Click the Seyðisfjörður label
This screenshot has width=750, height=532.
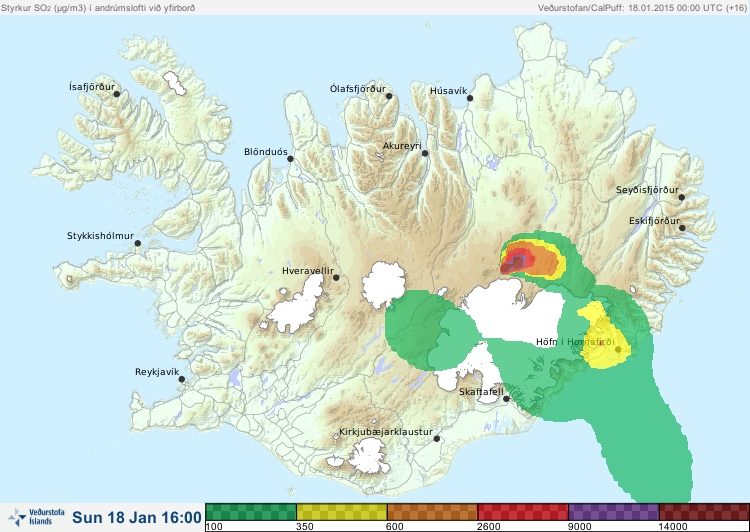[x=647, y=190]
